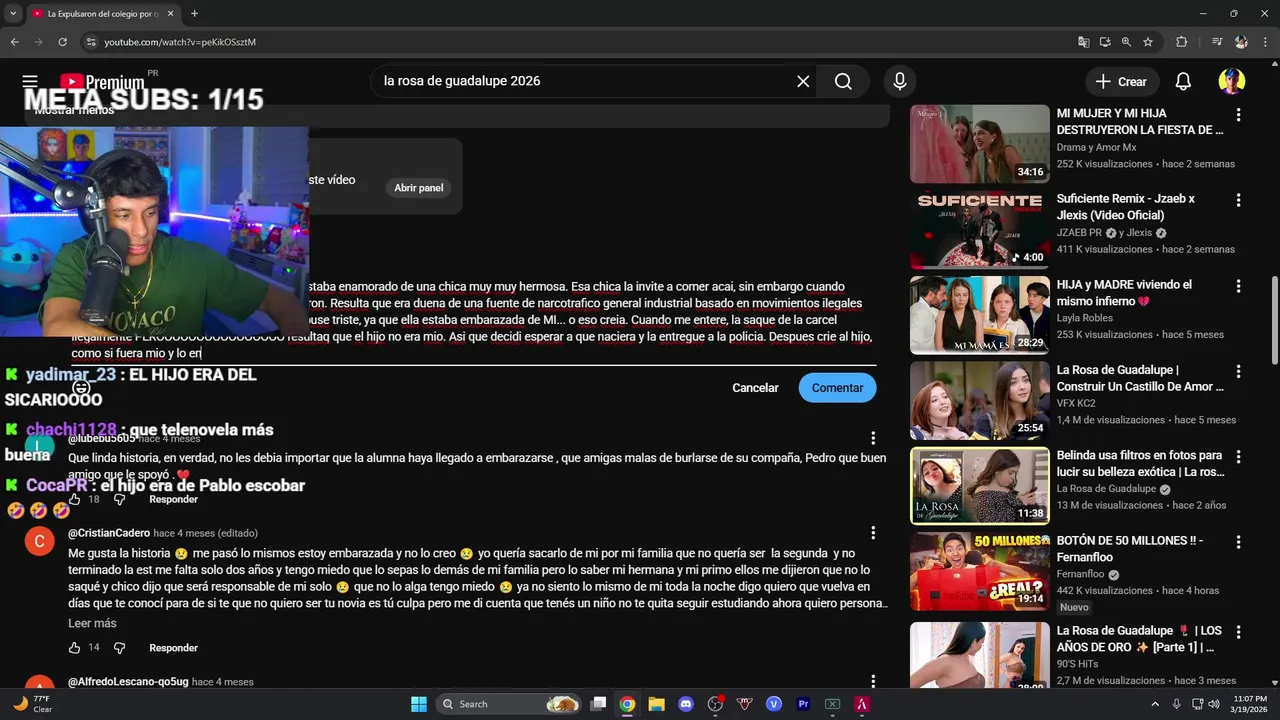Open options for Suficiente Remix video

[x=1238, y=201]
